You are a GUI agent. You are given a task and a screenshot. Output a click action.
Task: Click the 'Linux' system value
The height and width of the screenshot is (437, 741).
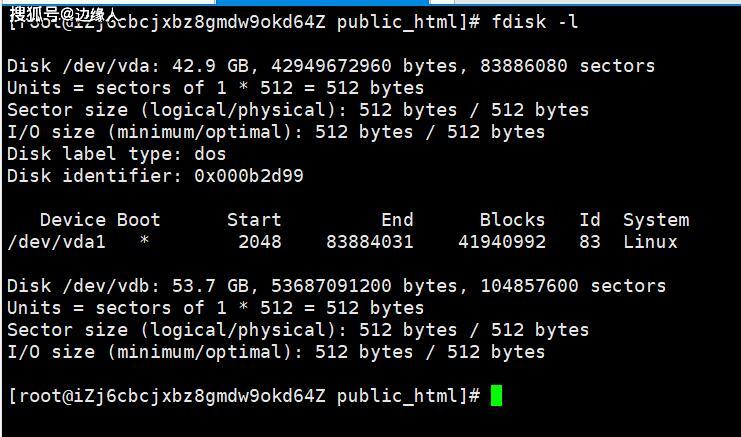(650, 242)
